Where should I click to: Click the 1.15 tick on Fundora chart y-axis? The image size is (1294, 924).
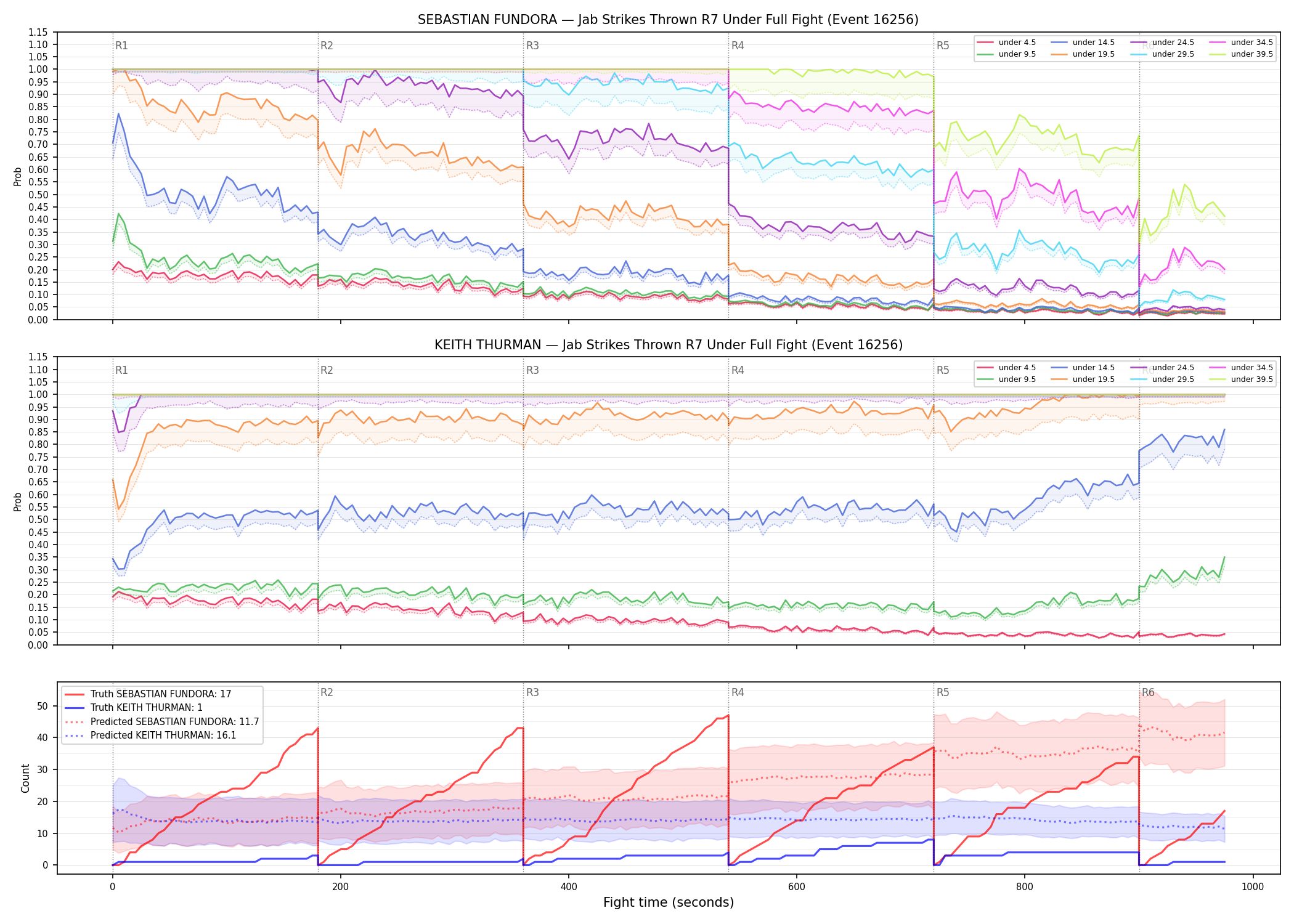38,32
